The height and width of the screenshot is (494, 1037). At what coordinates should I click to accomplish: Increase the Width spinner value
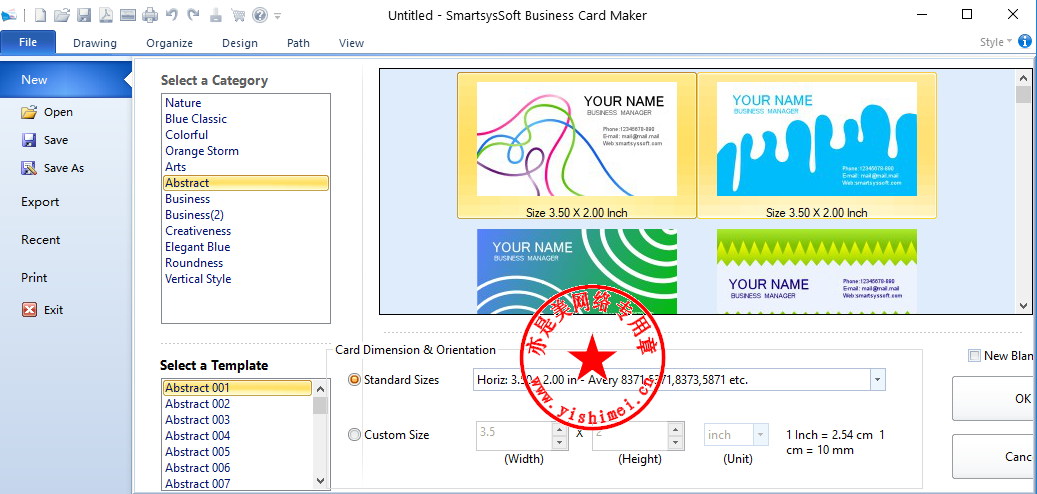(560, 429)
